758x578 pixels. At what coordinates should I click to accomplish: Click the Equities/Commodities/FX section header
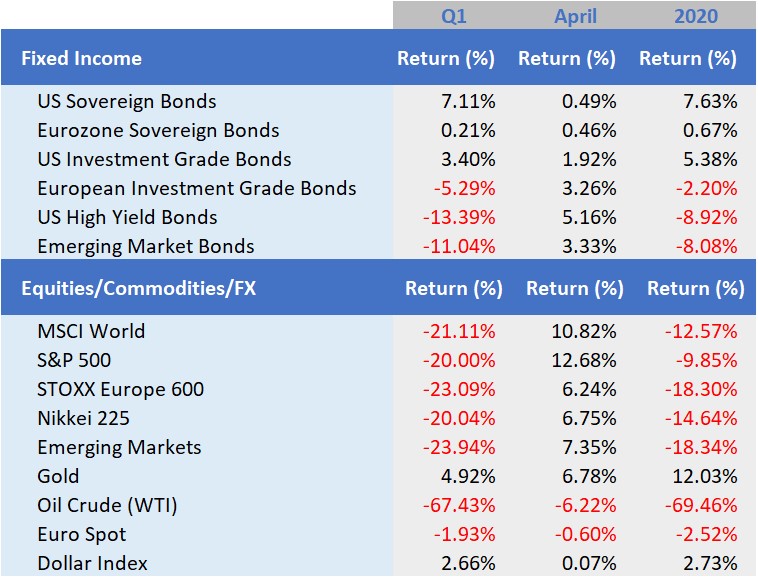(x=138, y=288)
